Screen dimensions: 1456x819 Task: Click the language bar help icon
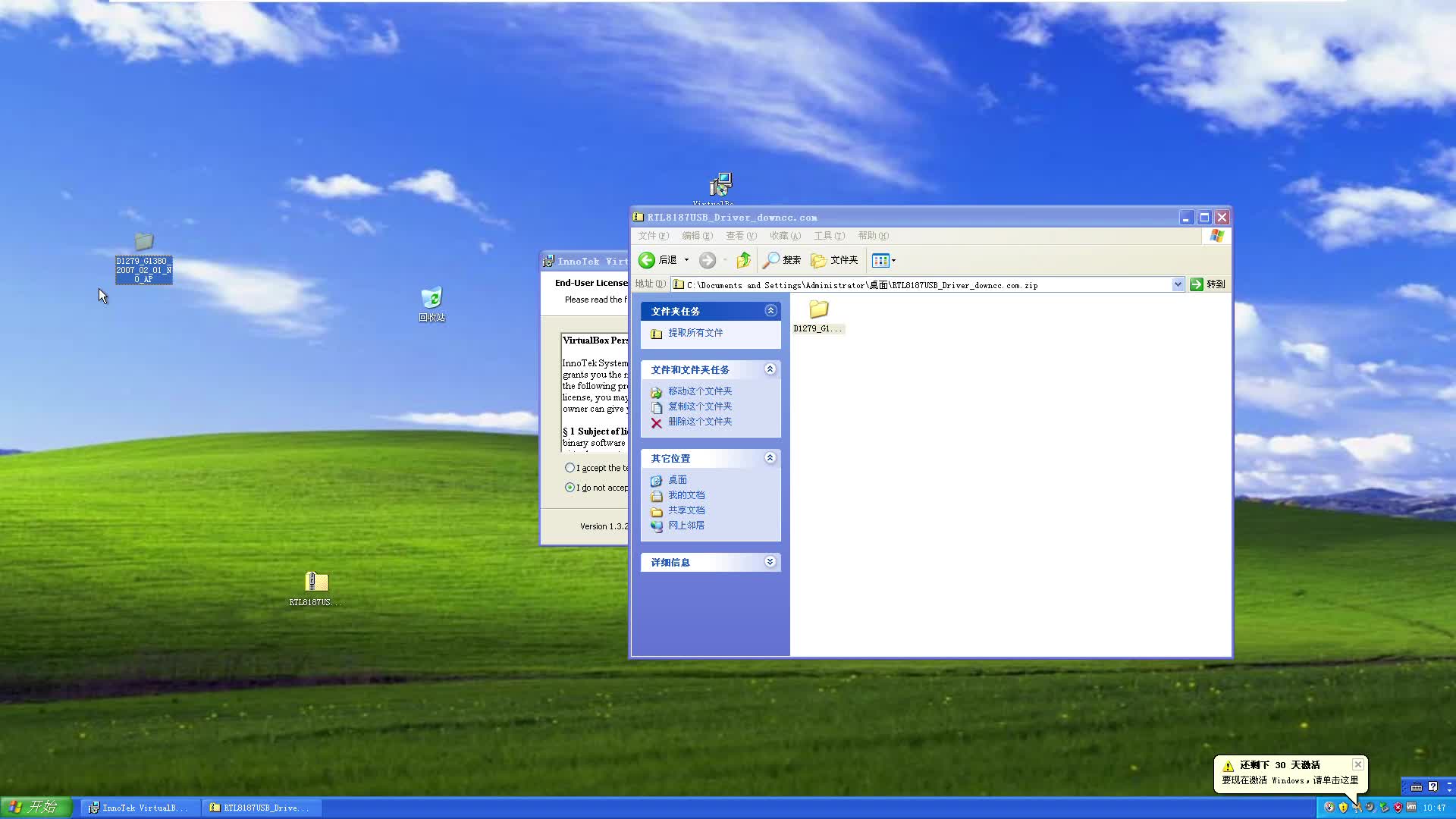[1433, 787]
